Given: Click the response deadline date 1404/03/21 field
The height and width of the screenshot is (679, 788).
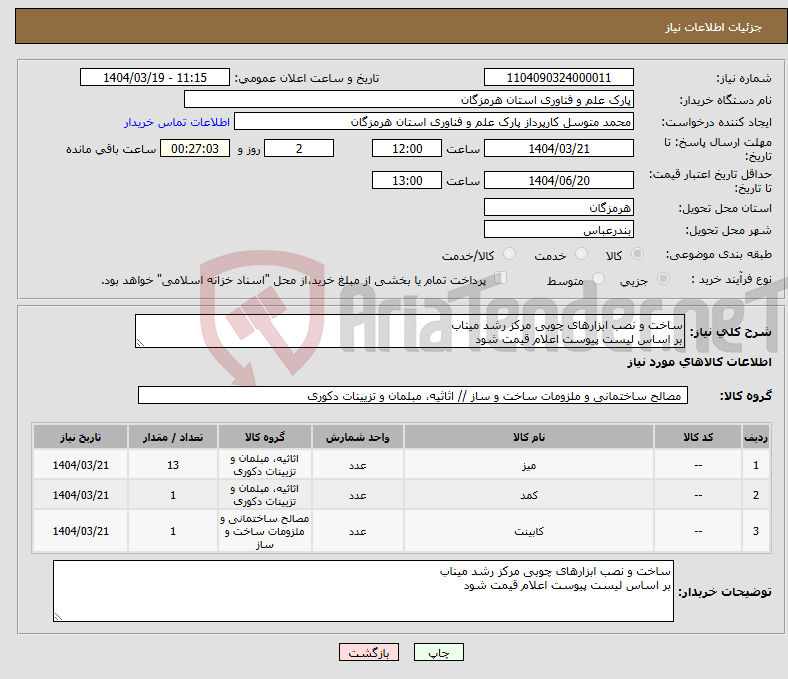Looking at the screenshot, I should coord(558,148).
